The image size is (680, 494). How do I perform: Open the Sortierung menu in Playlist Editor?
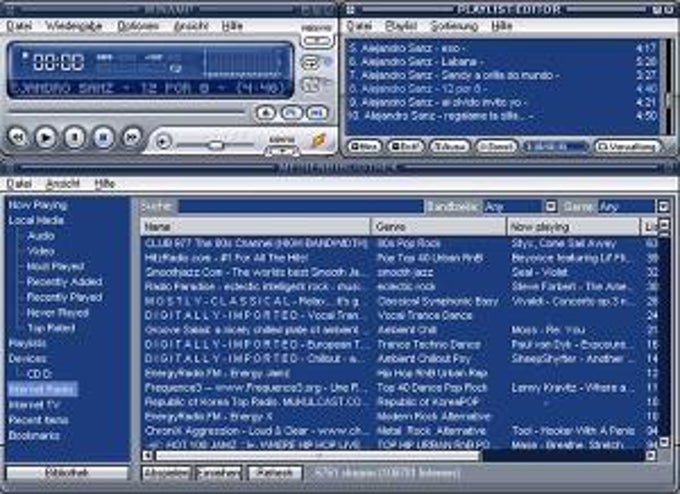(454, 26)
